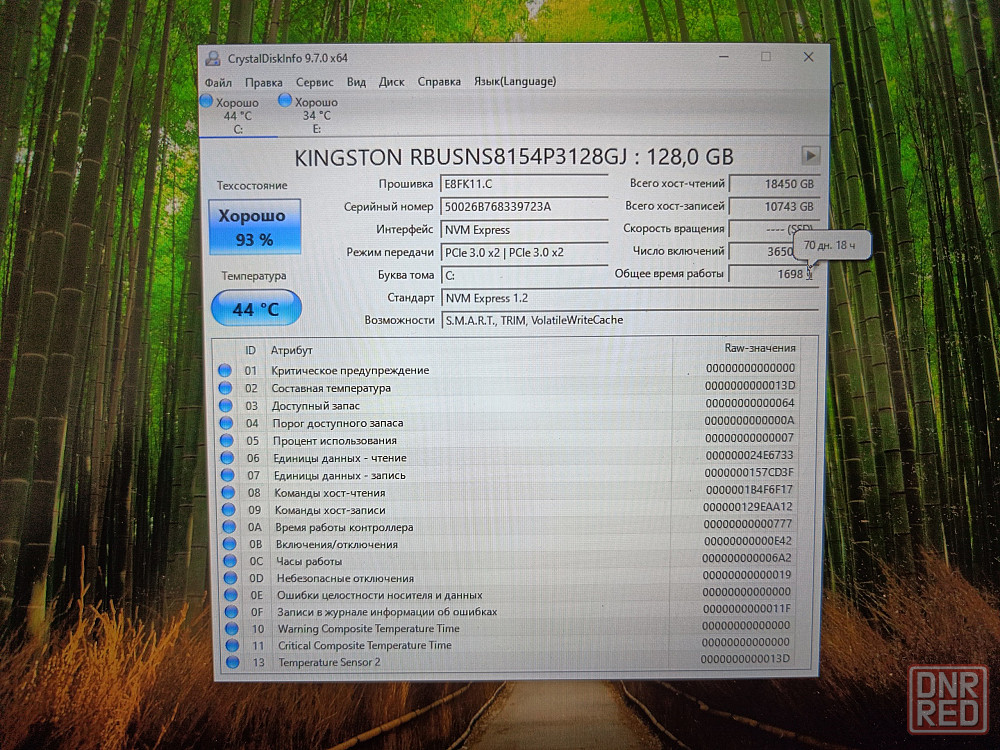The width and height of the screenshot is (1000, 750).
Task: Click raw value 00000129EAA12
Action: click(747, 507)
